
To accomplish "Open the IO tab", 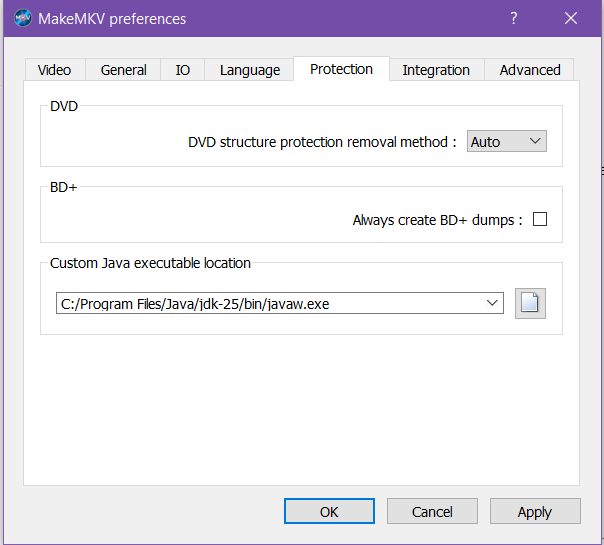I will tap(183, 70).
